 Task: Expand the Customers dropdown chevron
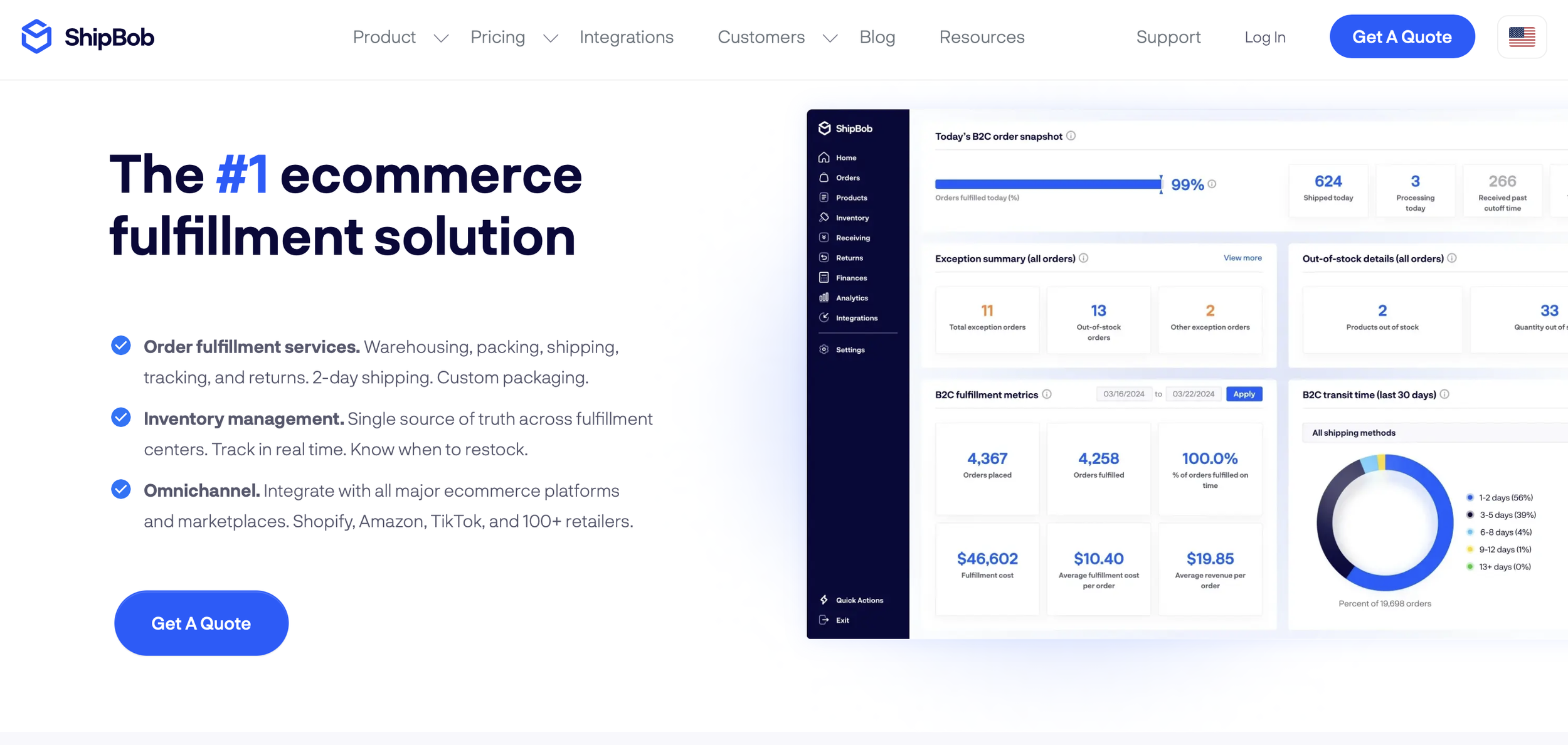coord(830,38)
